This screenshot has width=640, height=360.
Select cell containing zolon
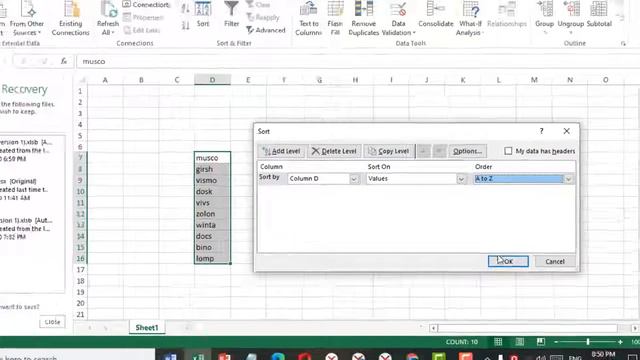(x=212, y=213)
